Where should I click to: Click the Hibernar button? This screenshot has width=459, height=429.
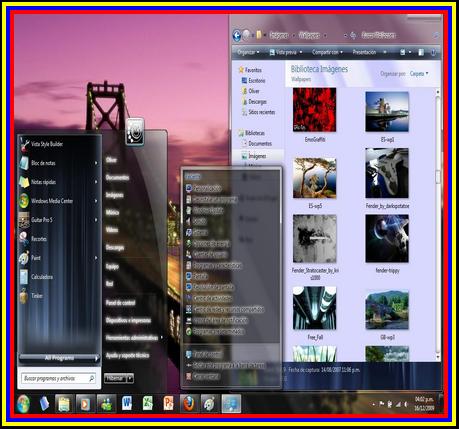(x=115, y=378)
